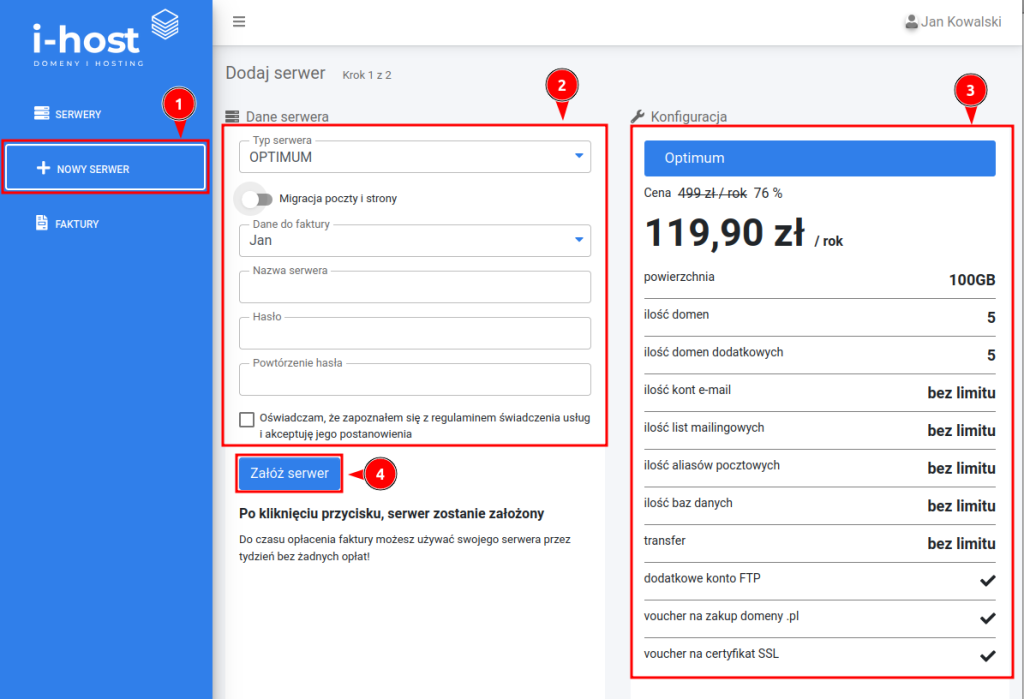The height and width of the screenshot is (699, 1024).
Task: Click the Serwery server stack icon
Action: 42,114
